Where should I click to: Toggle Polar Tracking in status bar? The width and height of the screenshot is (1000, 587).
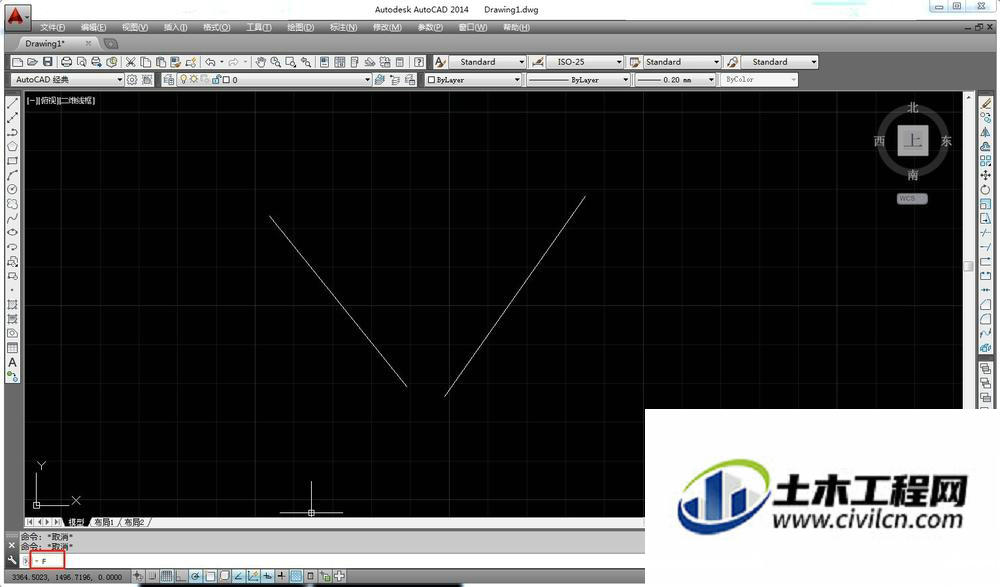click(195, 576)
